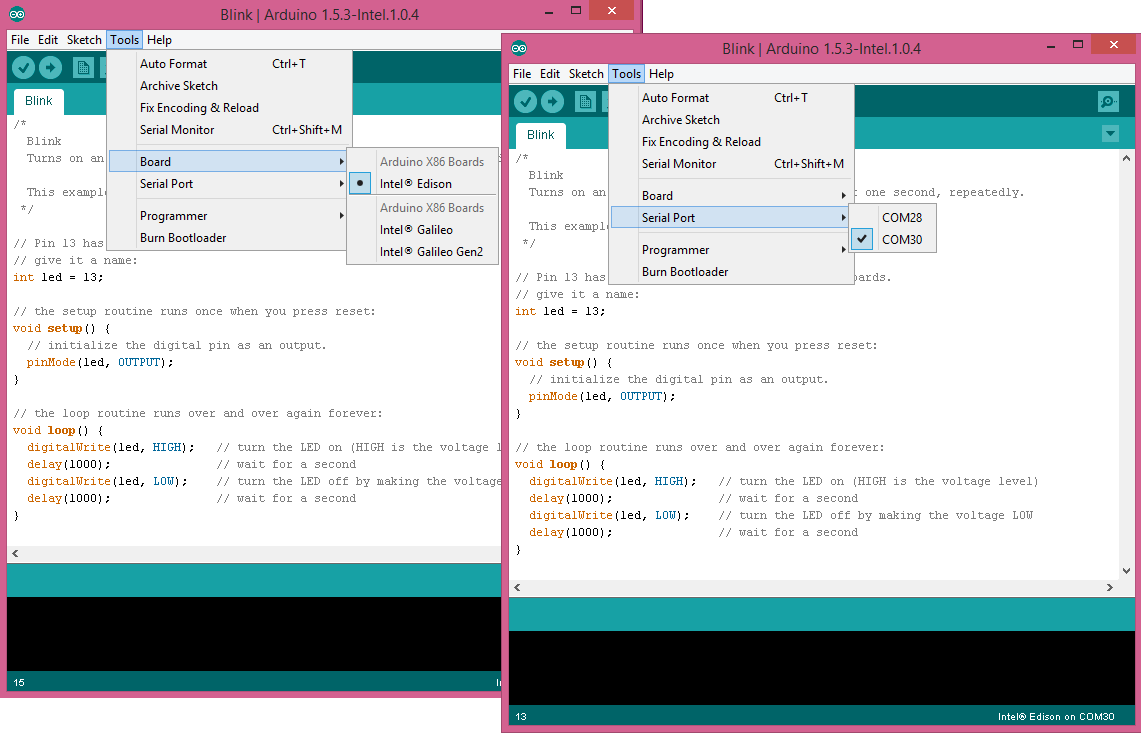Screen dimensions: 1143x736
Task: Click horizontal scroll left arrow in right window
Action: [518, 587]
